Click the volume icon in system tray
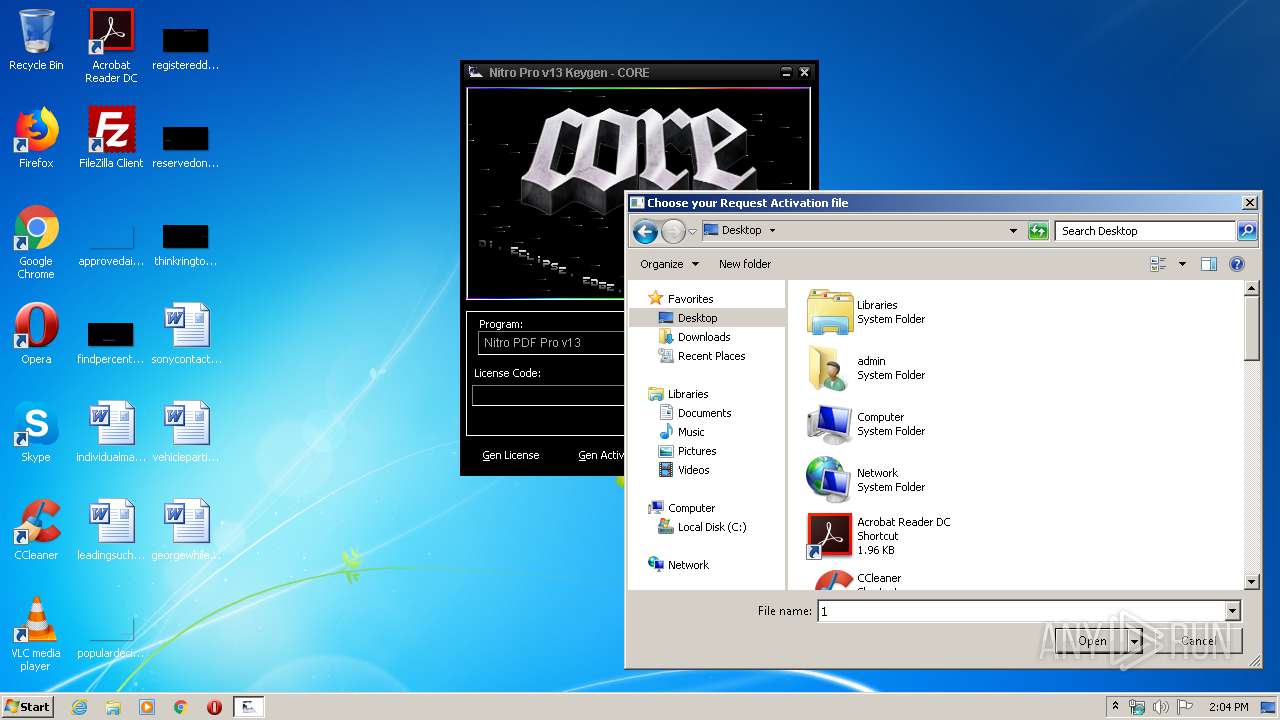Image resolution: width=1280 pixels, height=720 pixels. [x=1159, y=707]
